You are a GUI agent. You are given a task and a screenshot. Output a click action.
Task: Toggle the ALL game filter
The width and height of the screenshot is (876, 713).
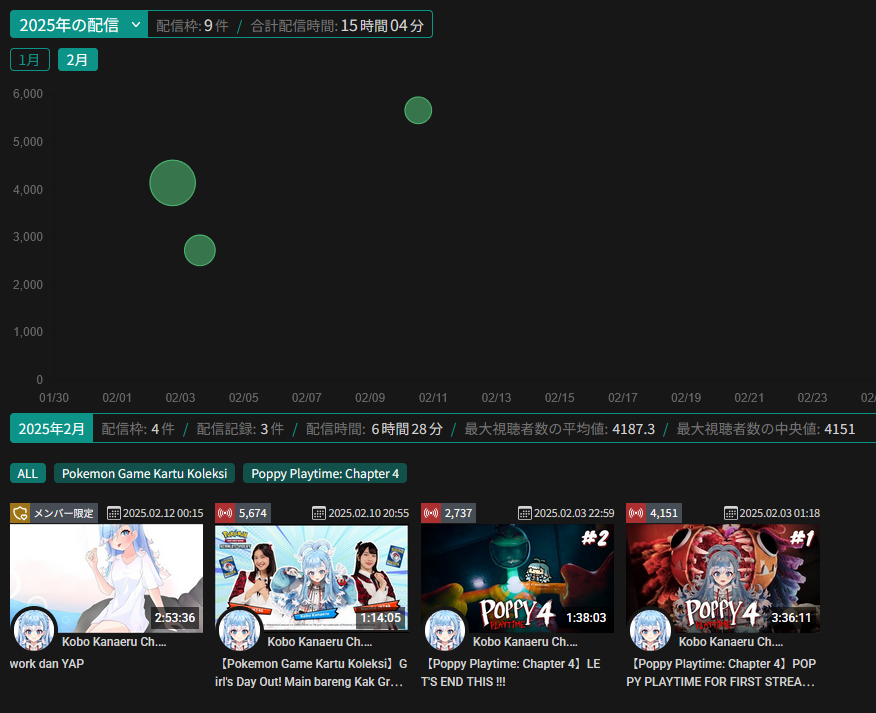pyautogui.click(x=28, y=474)
